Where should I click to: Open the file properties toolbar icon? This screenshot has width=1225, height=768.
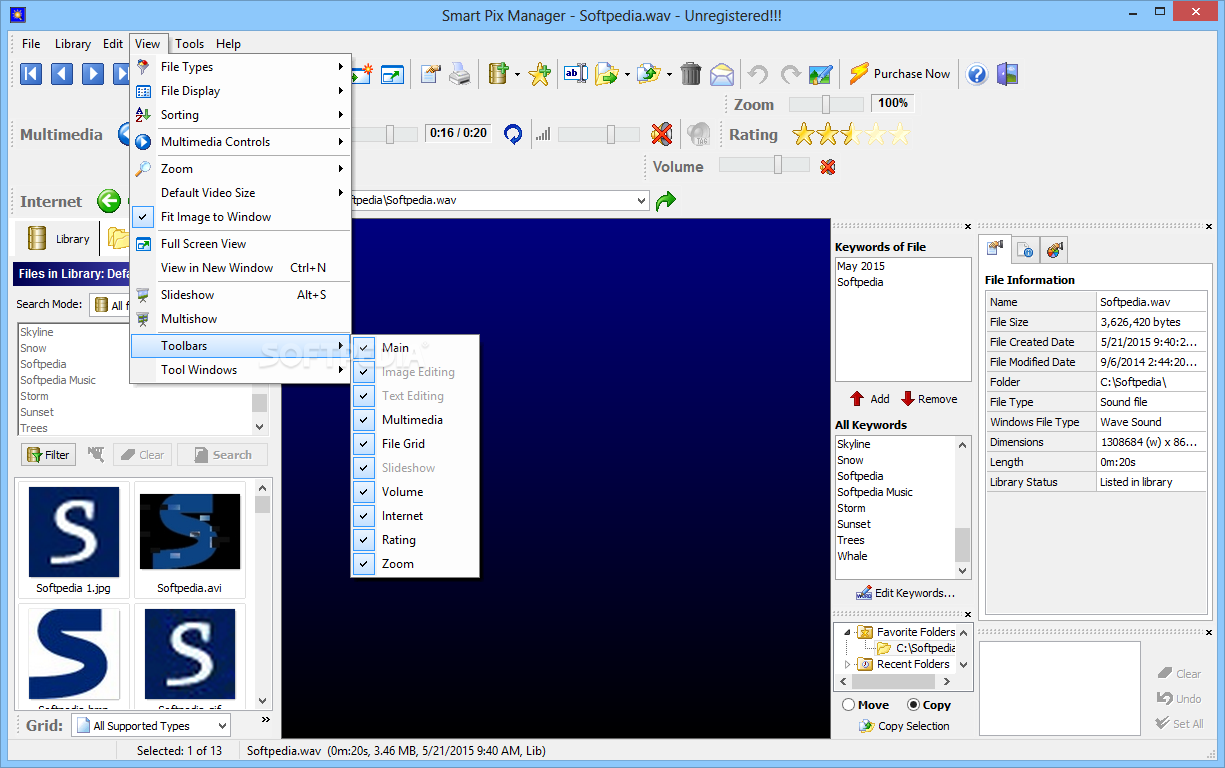[431, 74]
